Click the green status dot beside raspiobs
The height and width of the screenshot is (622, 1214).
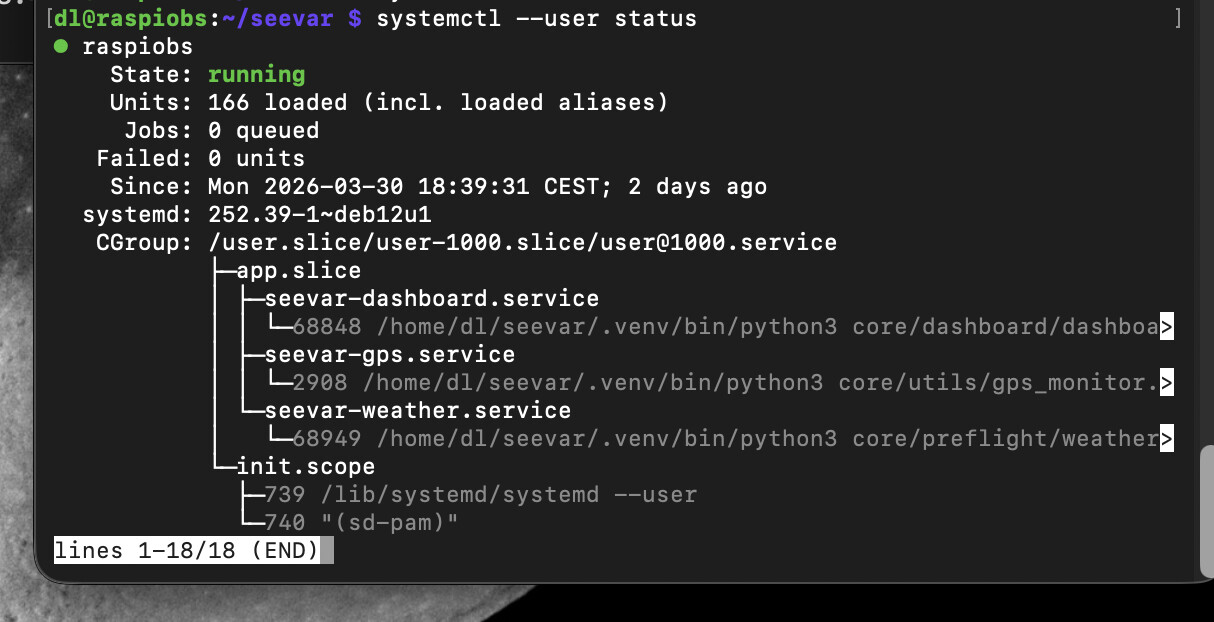tap(62, 46)
